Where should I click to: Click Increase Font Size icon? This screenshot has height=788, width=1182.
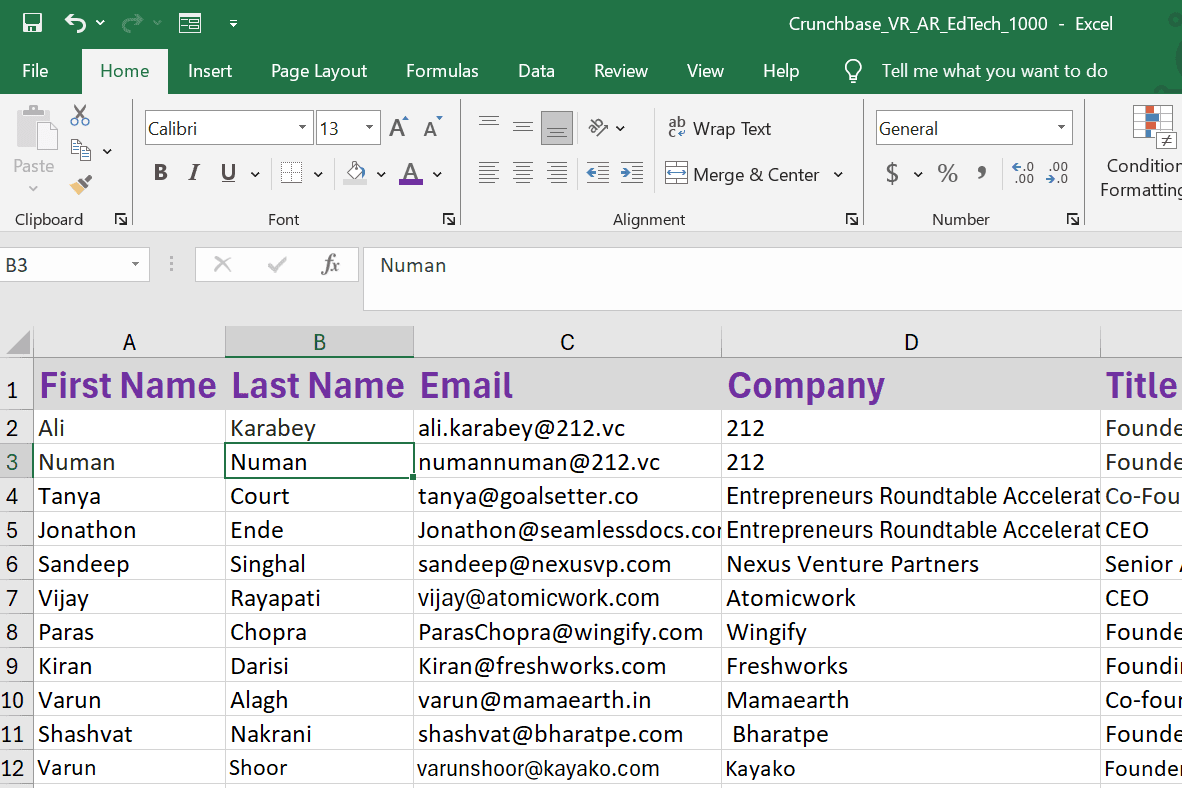coord(399,127)
